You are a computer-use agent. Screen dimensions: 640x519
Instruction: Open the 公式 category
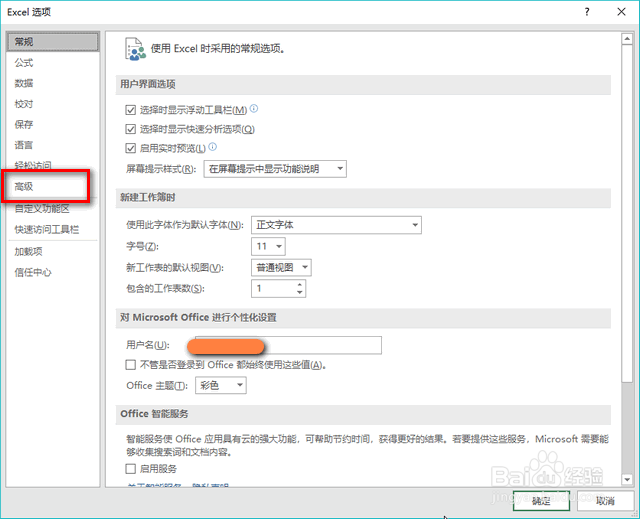click(53, 63)
